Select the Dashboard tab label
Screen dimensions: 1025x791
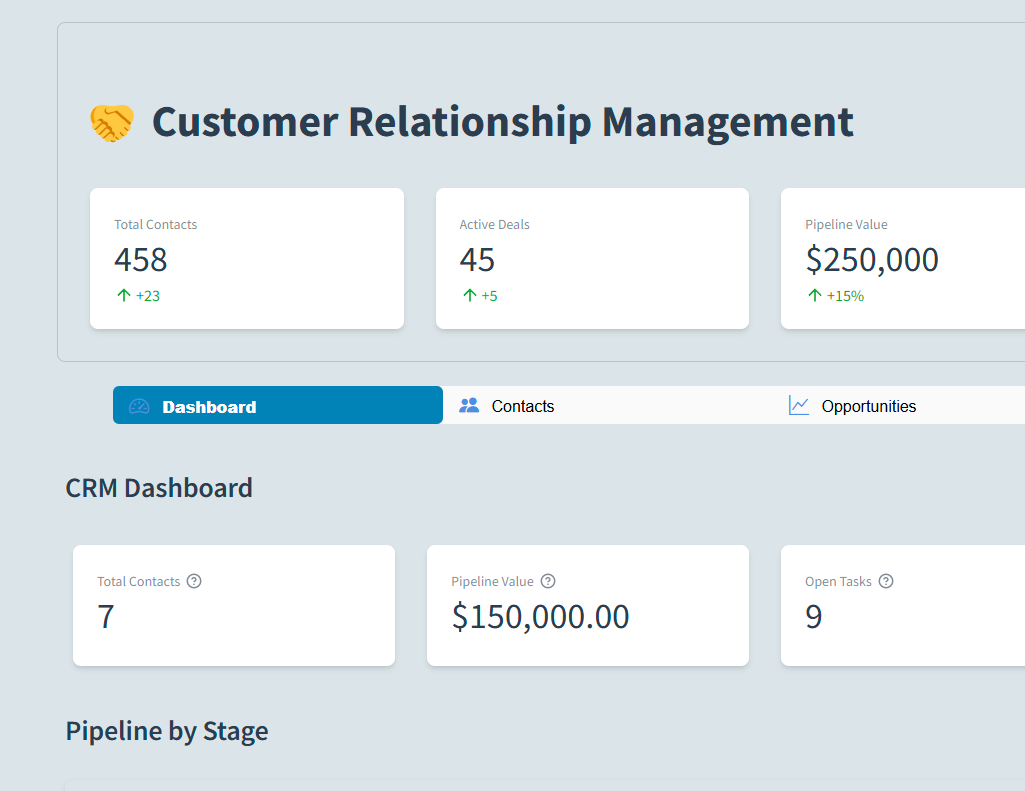point(209,407)
